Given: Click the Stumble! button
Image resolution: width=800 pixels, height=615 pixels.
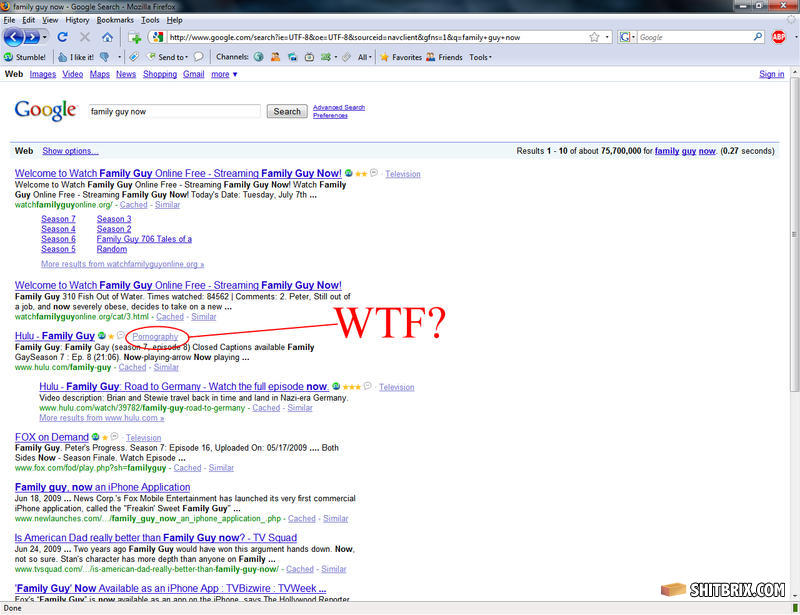Looking at the screenshot, I should click(24, 57).
